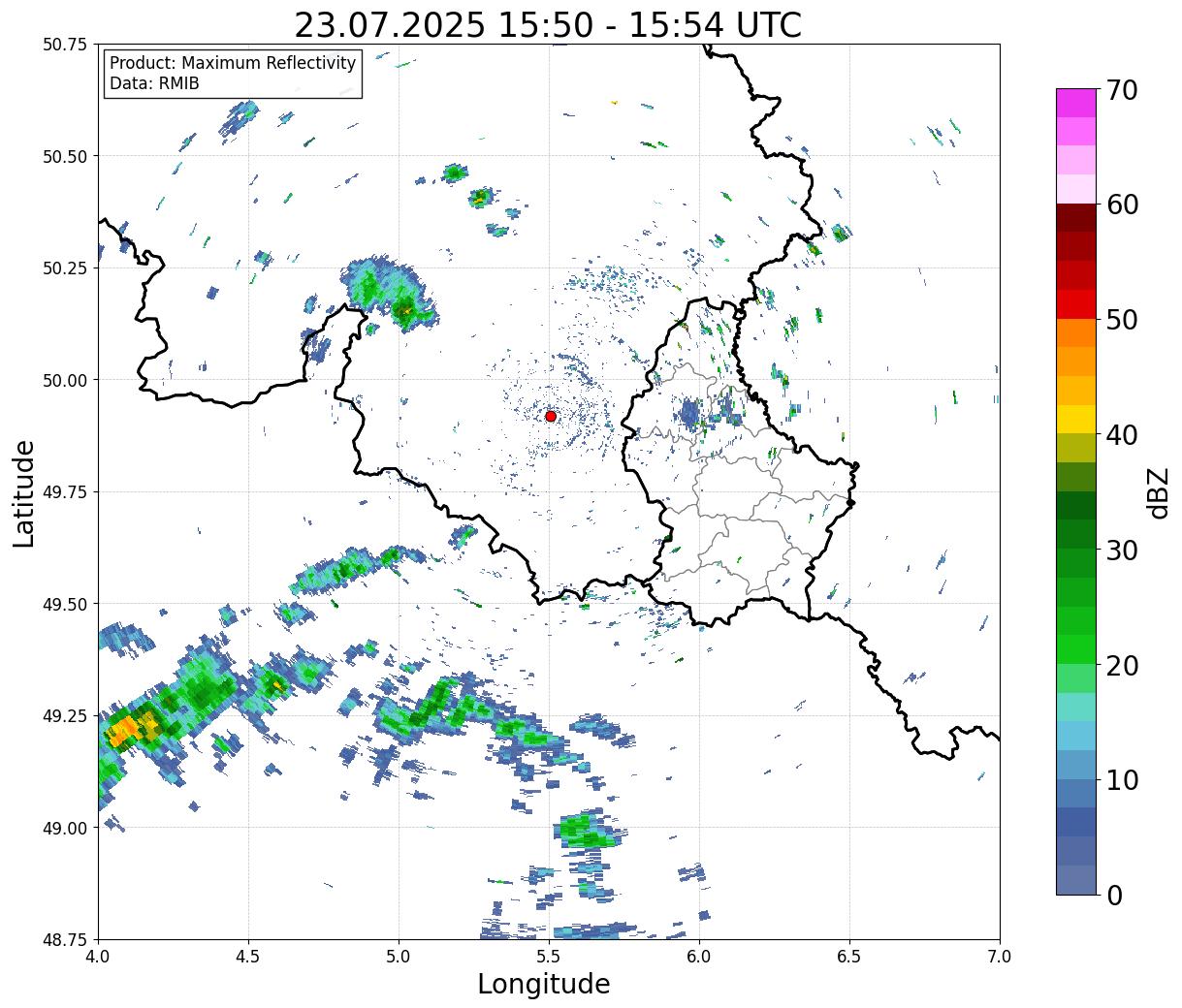1182x1008 pixels.
Task: Click the colorbar tick label 70
Action: (1123, 90)
